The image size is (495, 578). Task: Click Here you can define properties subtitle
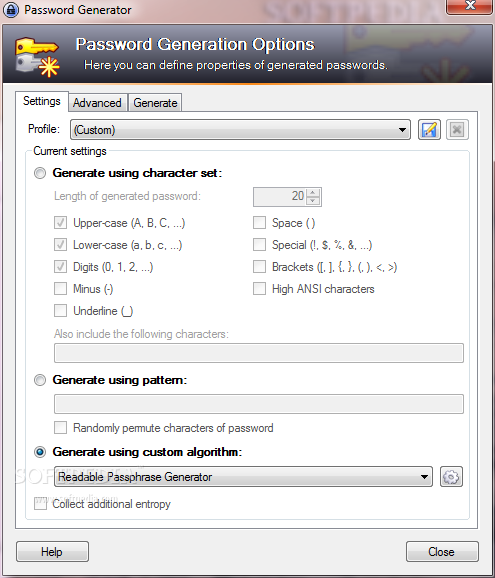point(236,65)
